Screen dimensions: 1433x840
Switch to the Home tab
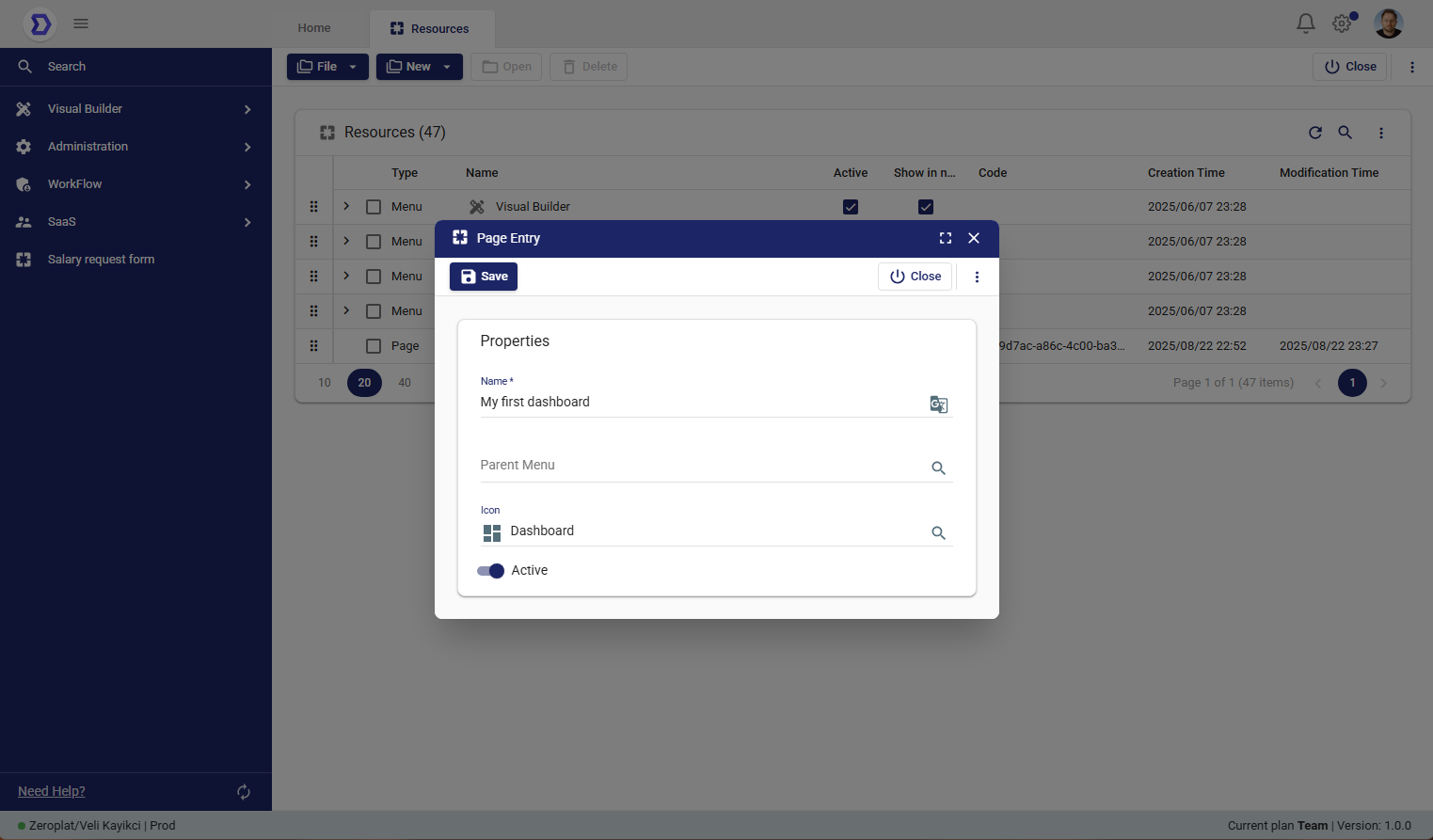click(314, 28)
